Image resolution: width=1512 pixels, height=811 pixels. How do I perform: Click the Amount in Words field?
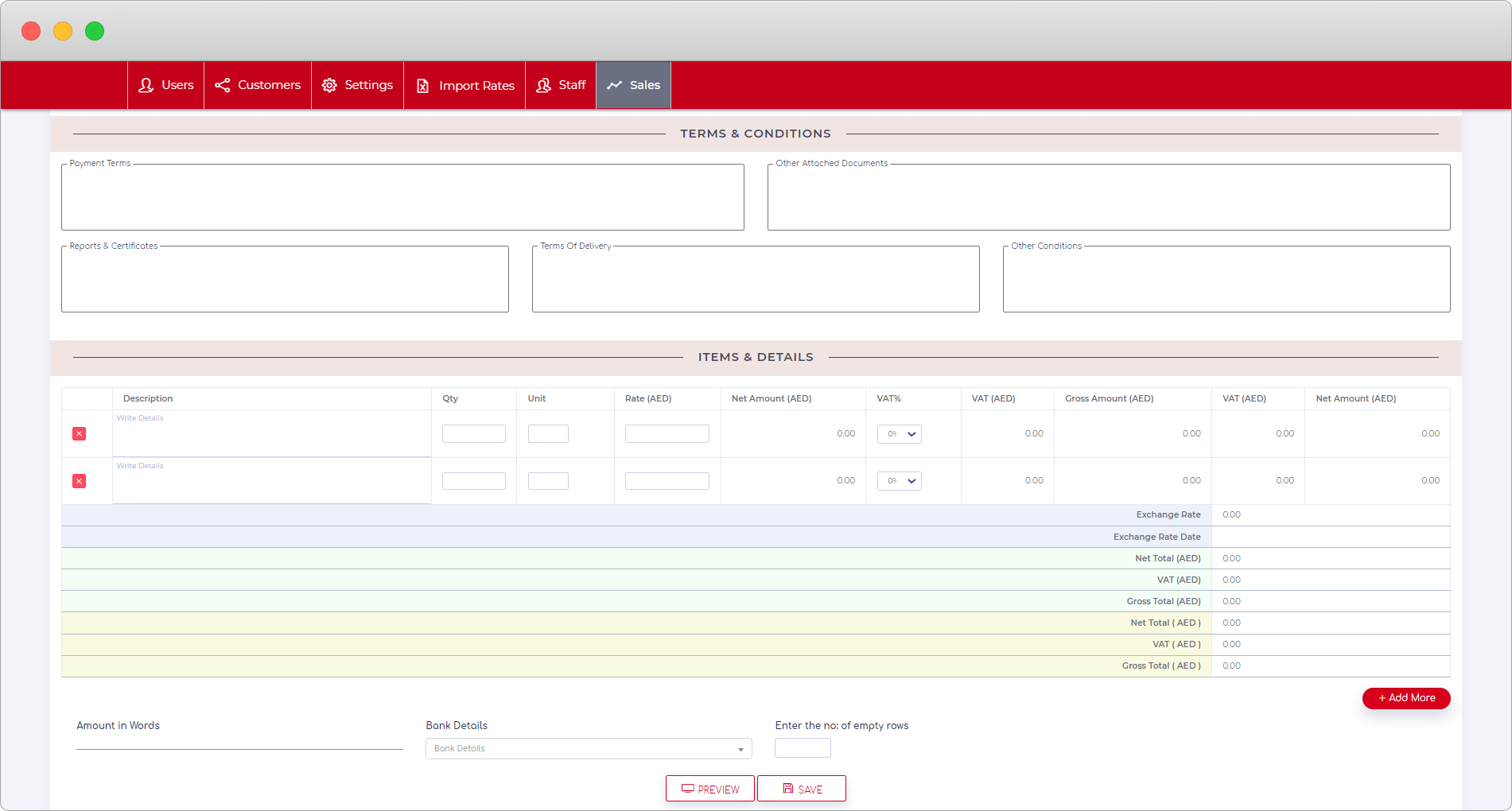(x=239, y=739)
